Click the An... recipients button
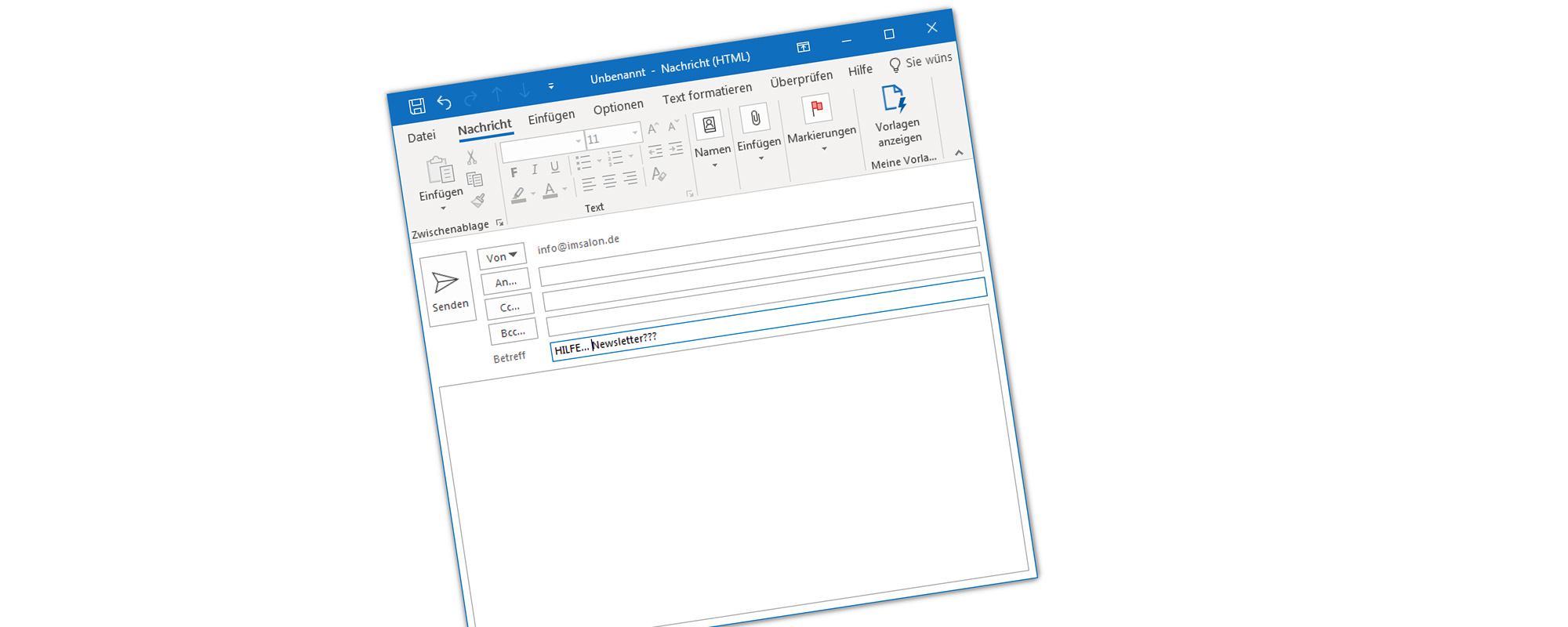This screenshot has width=1568, height=627. tap(506, 282)
